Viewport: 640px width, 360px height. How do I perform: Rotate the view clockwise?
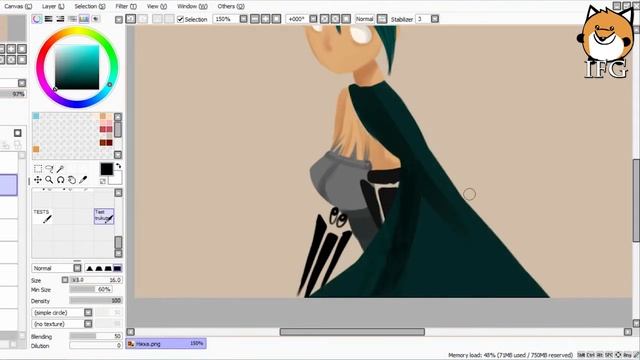[x=335, y=19]
